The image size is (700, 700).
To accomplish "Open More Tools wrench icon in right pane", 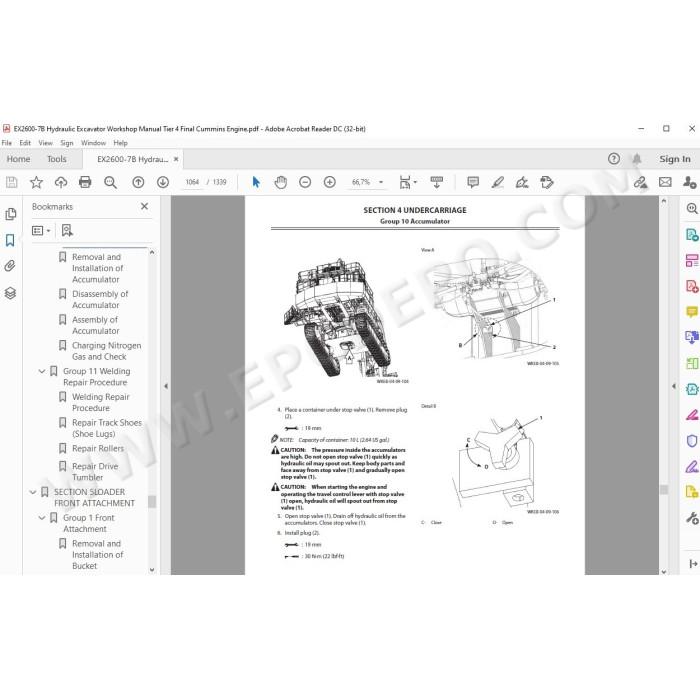I will 692,518.
